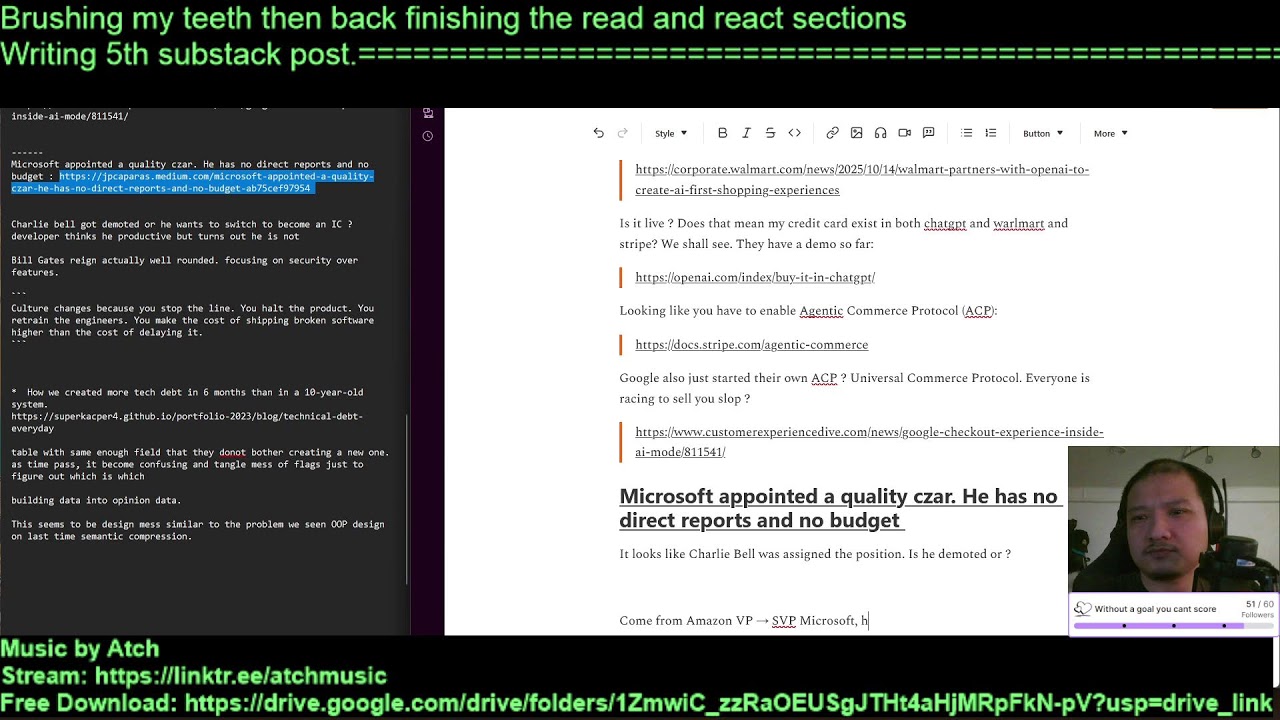Insert a video

point(904,133)
